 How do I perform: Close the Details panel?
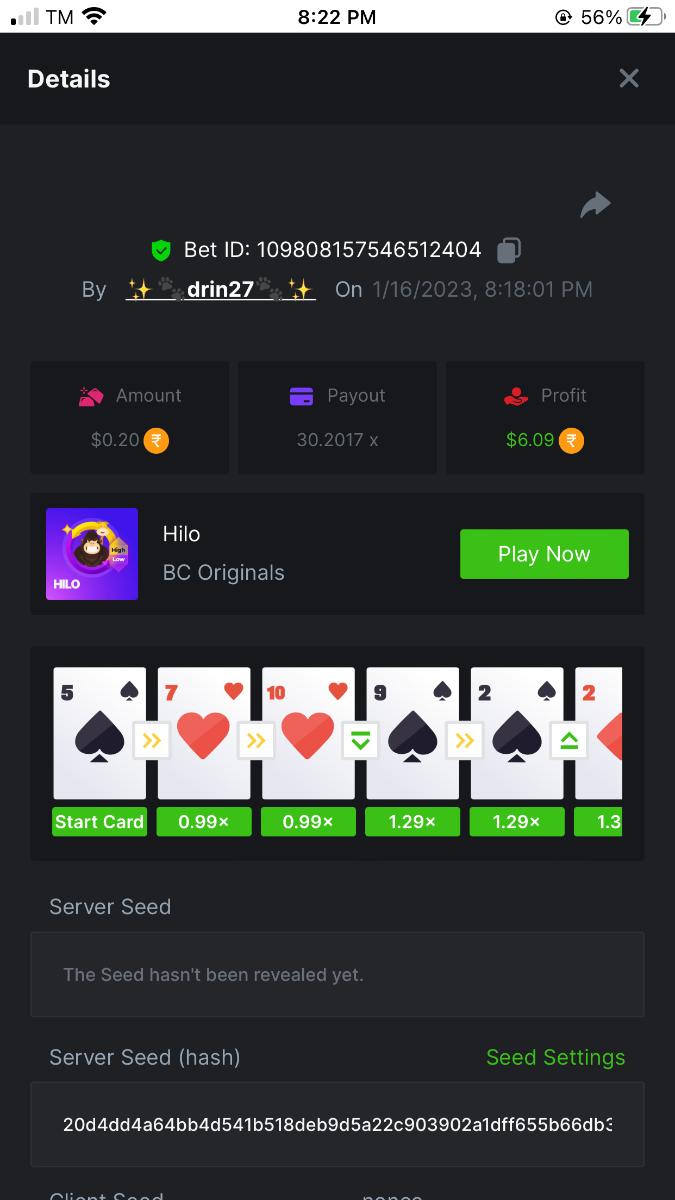pyautogui.click(x=628, y=78)
